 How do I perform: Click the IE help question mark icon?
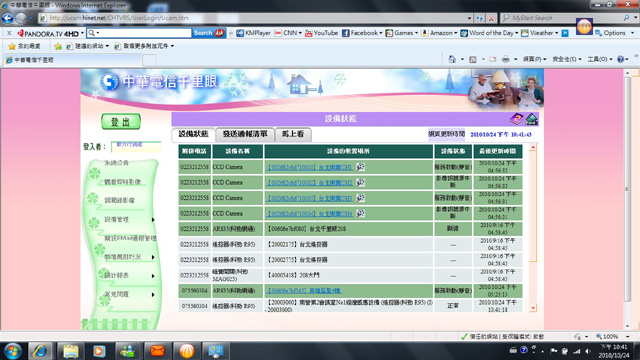click(620, 60)
